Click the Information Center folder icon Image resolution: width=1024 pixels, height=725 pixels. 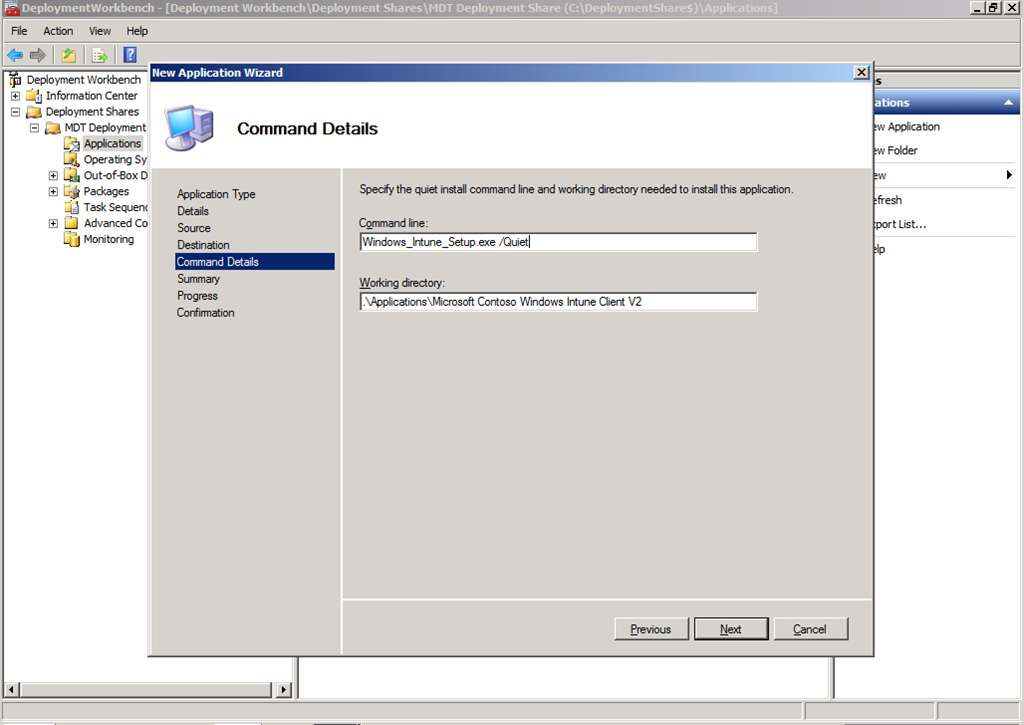pyautogui.click(x=33, y=96)
